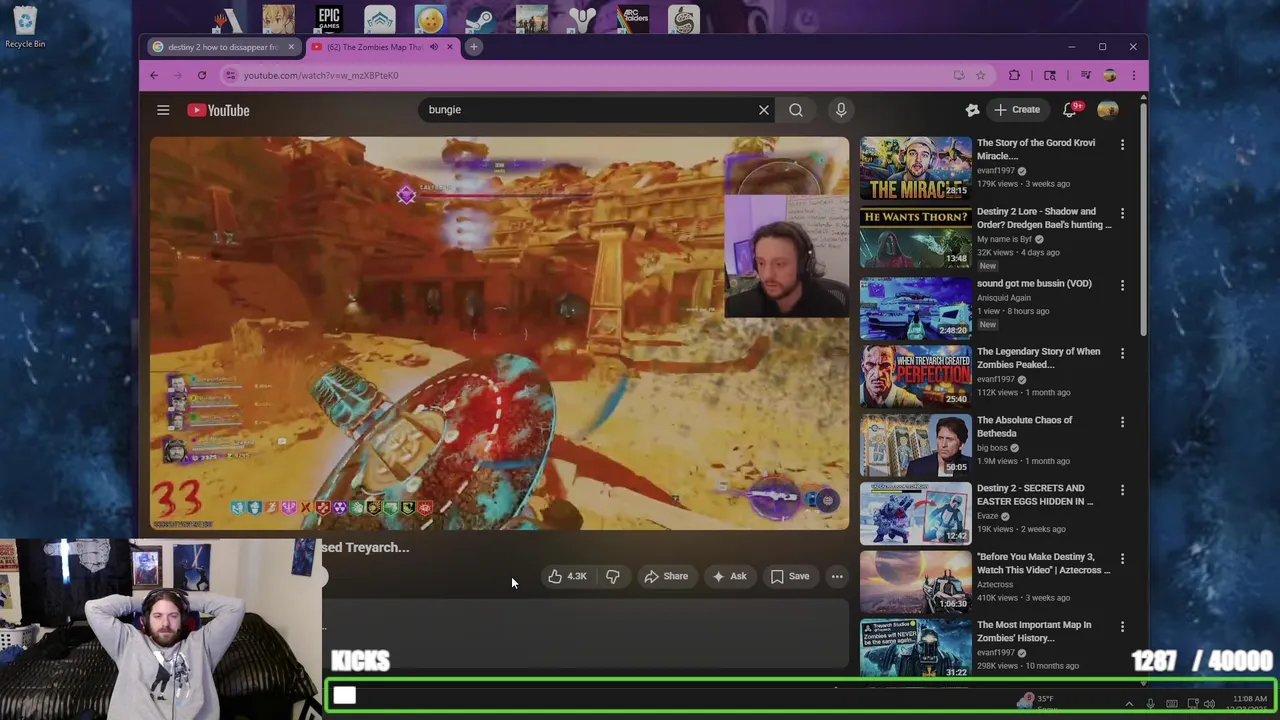This screenshot has height=720, width=1280.
Task: Open 'The Story of the Gorod Krovi Miracle' thumbnail
Action: 915,168
